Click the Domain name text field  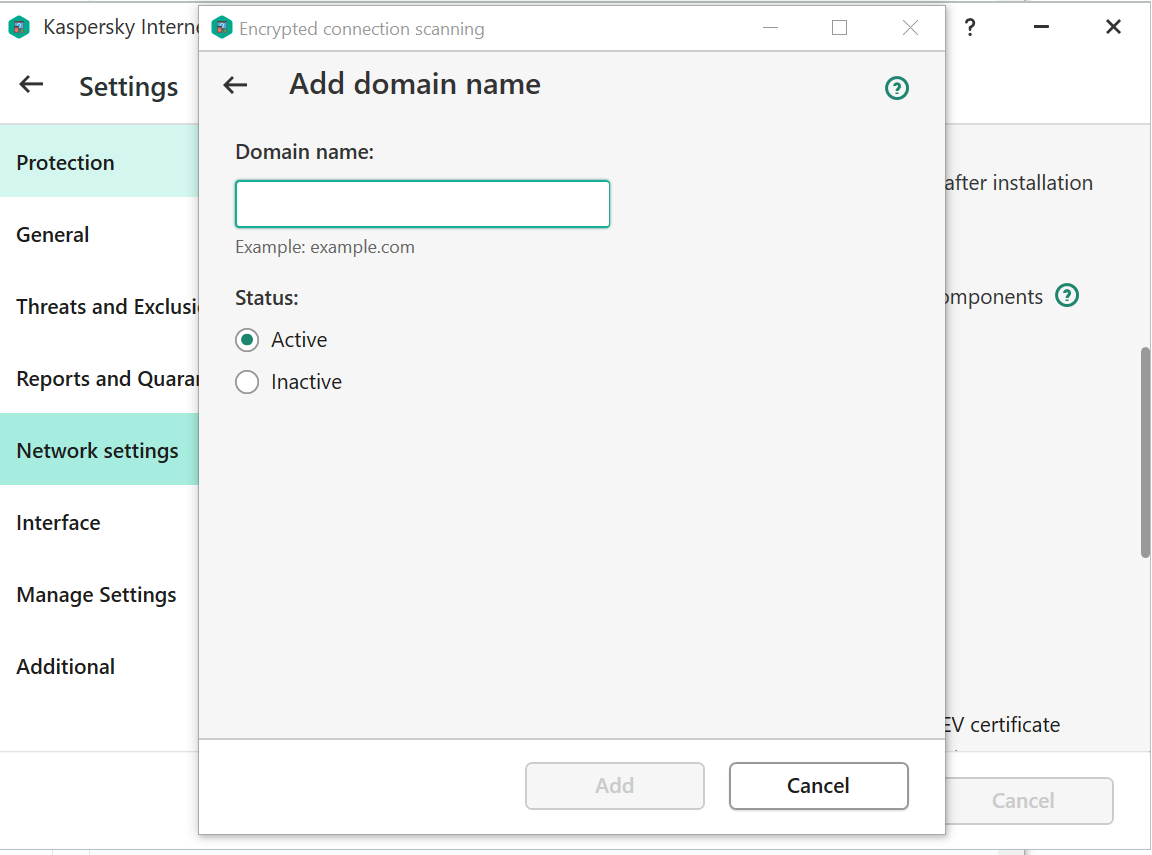pos(422,204)
